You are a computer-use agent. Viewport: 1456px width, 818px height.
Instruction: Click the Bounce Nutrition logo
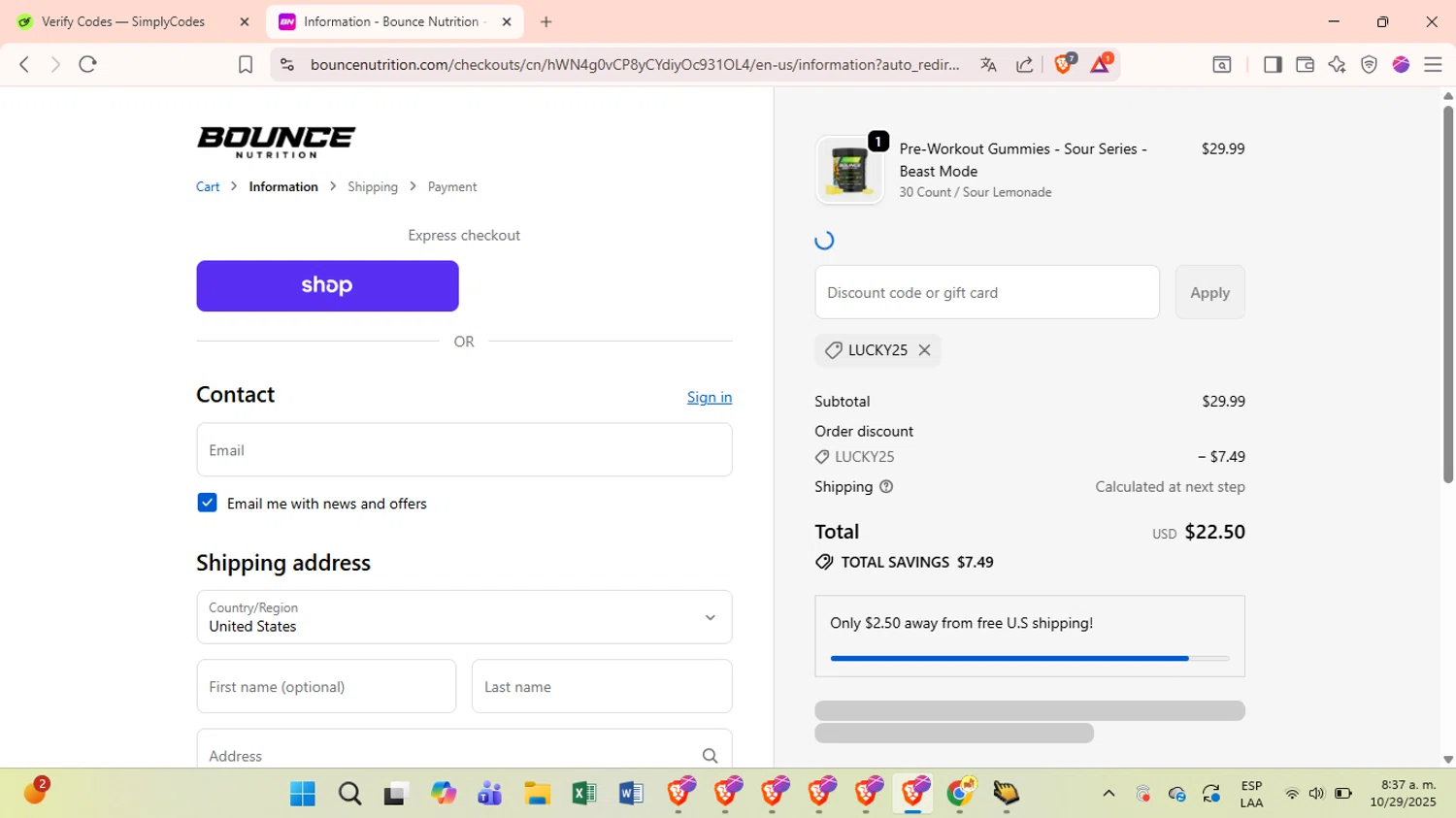[276, 142]
